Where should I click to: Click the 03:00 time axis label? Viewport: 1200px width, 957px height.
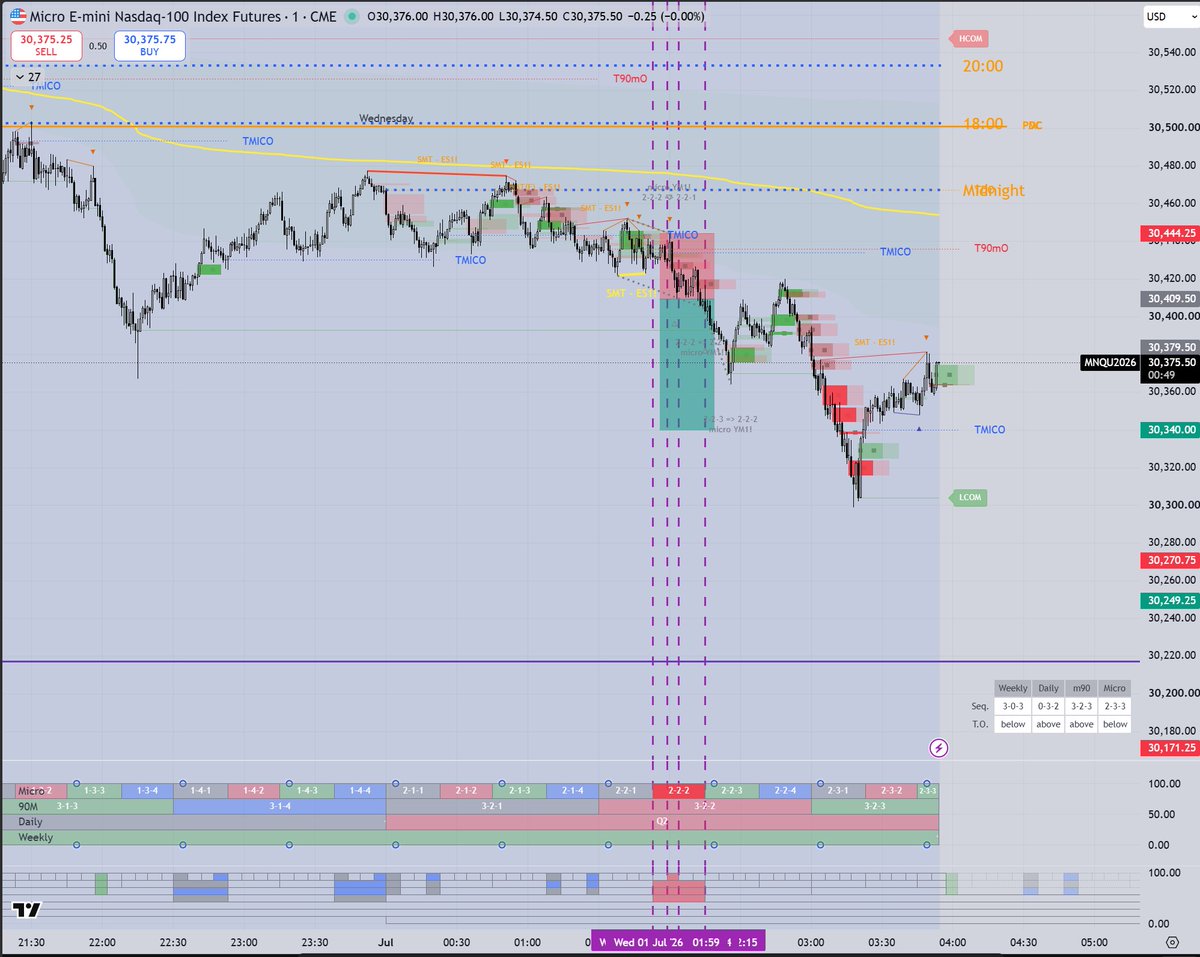(811, 942)
